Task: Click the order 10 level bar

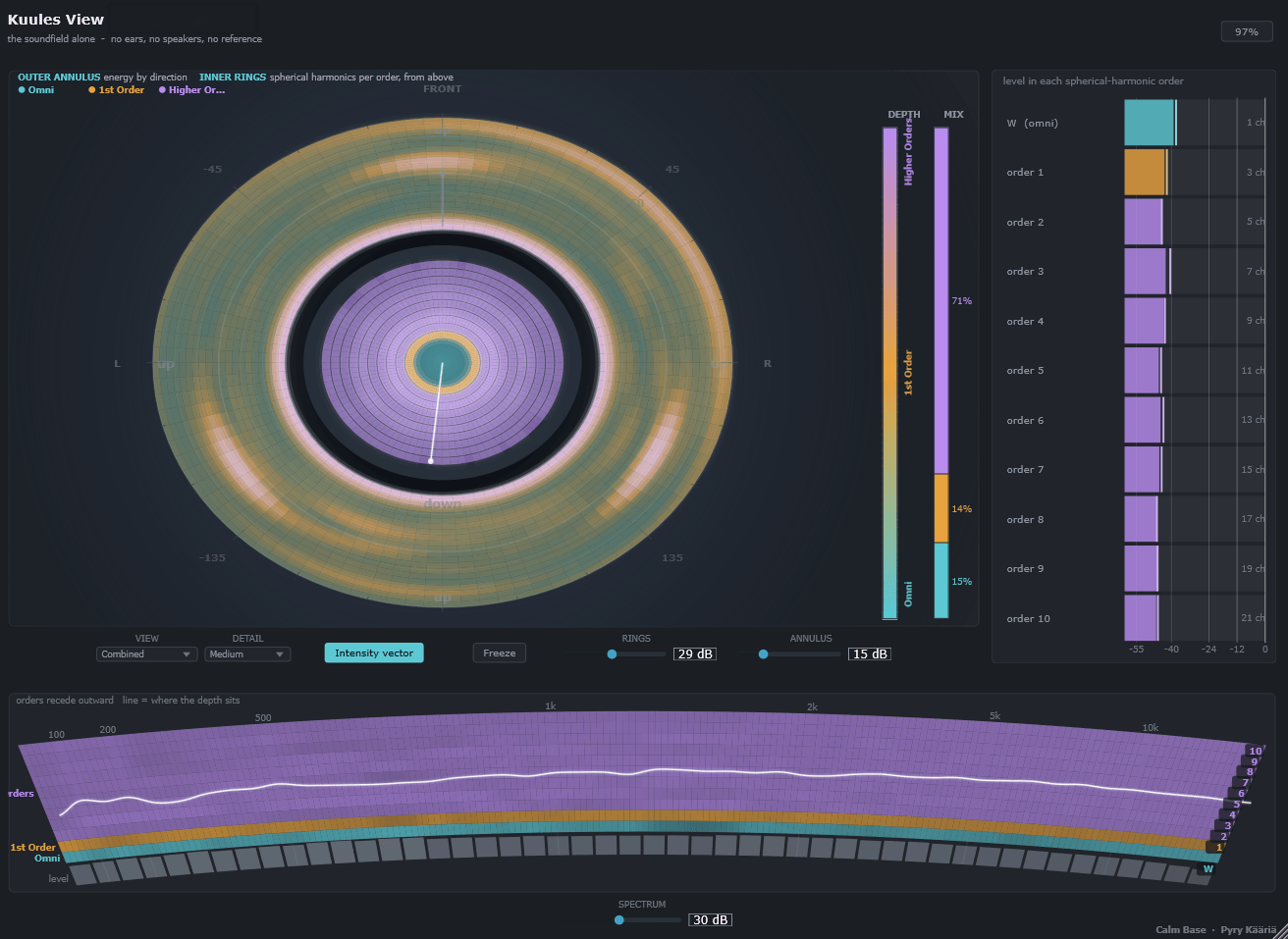Action: pos(1141,618)
